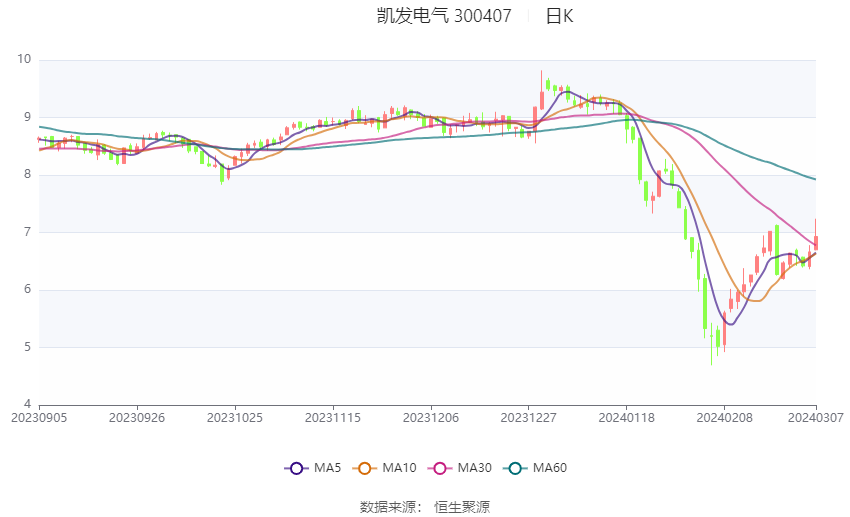850x517 pixels.
Task: Click the 5 price axis label
Action: [x=28, y=347]
